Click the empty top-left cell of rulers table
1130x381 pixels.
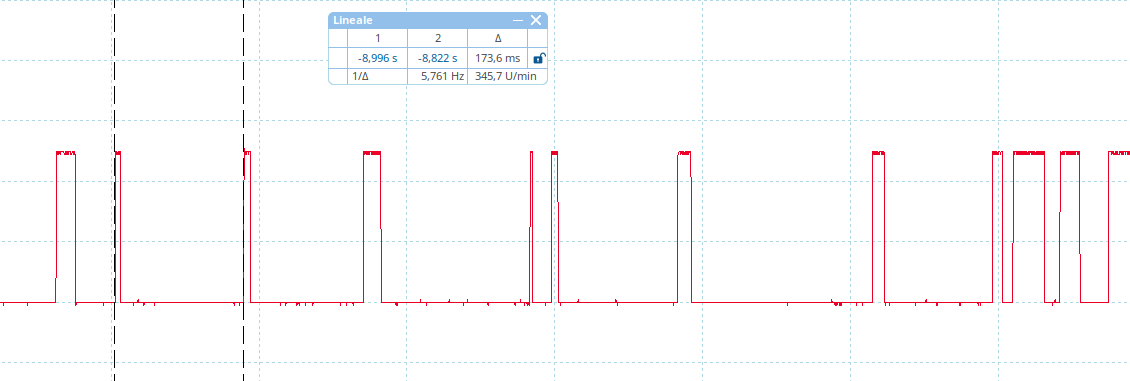tap(338, 38)
